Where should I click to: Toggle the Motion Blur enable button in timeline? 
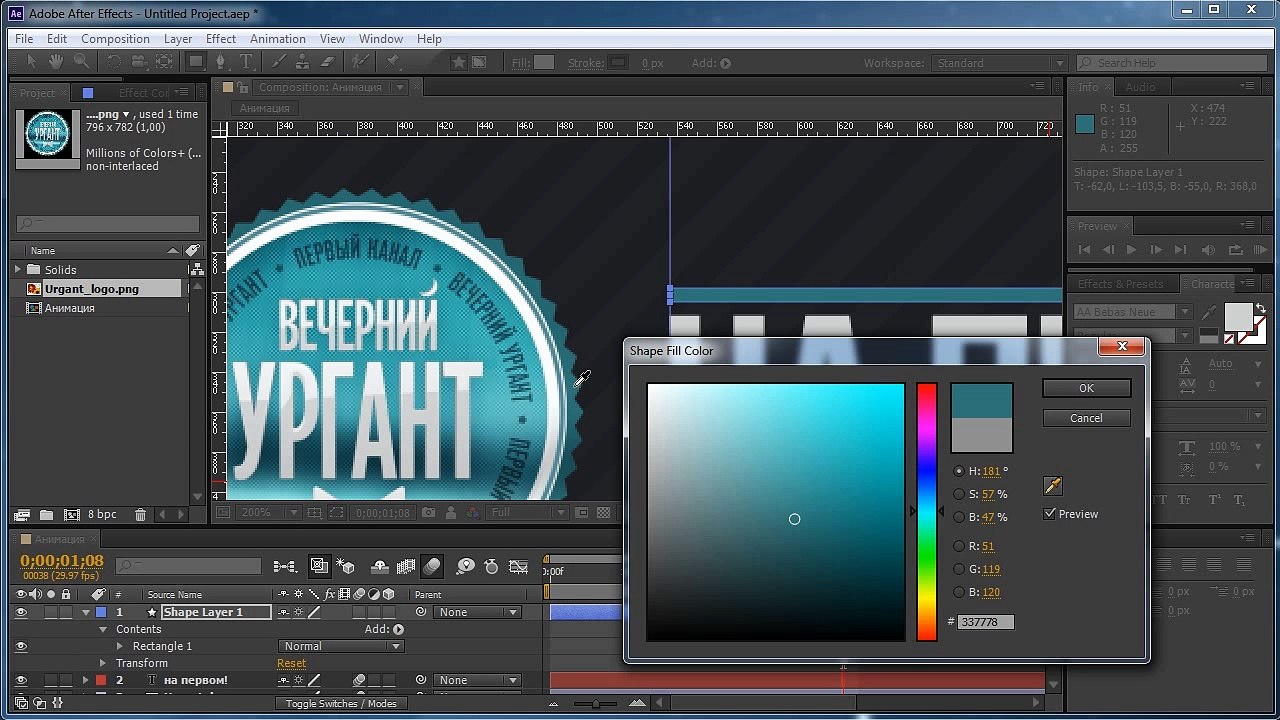click(432, 567)
